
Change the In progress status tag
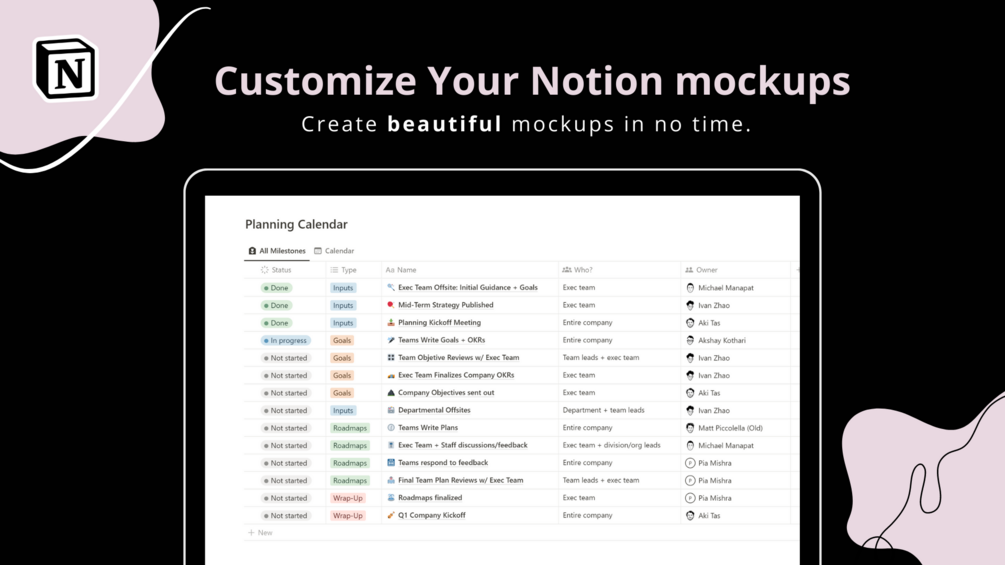[285, 341]
